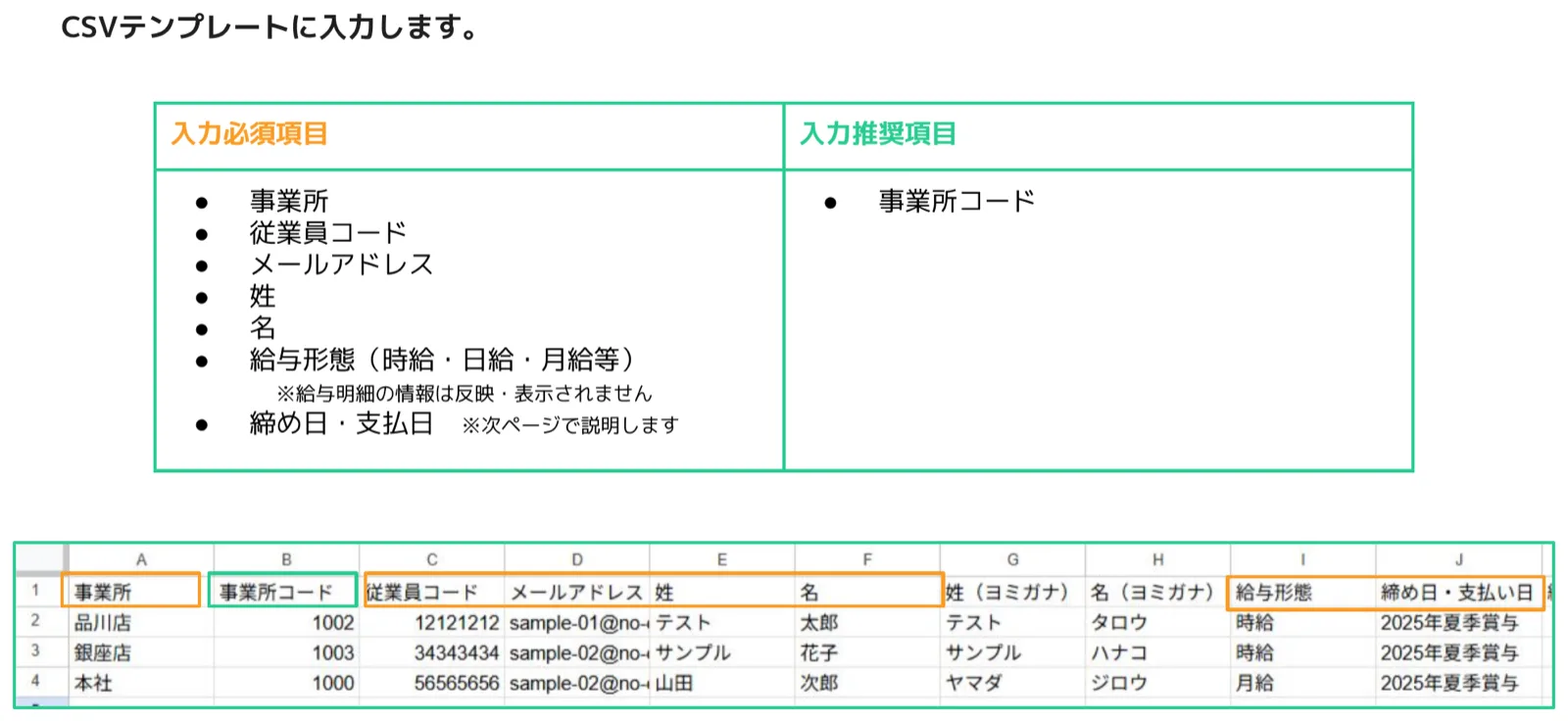The height and width of the screenshot is (722, 1568).
Task: Select column G header in the spreadsheet
Action: (x=1012, y=559)
